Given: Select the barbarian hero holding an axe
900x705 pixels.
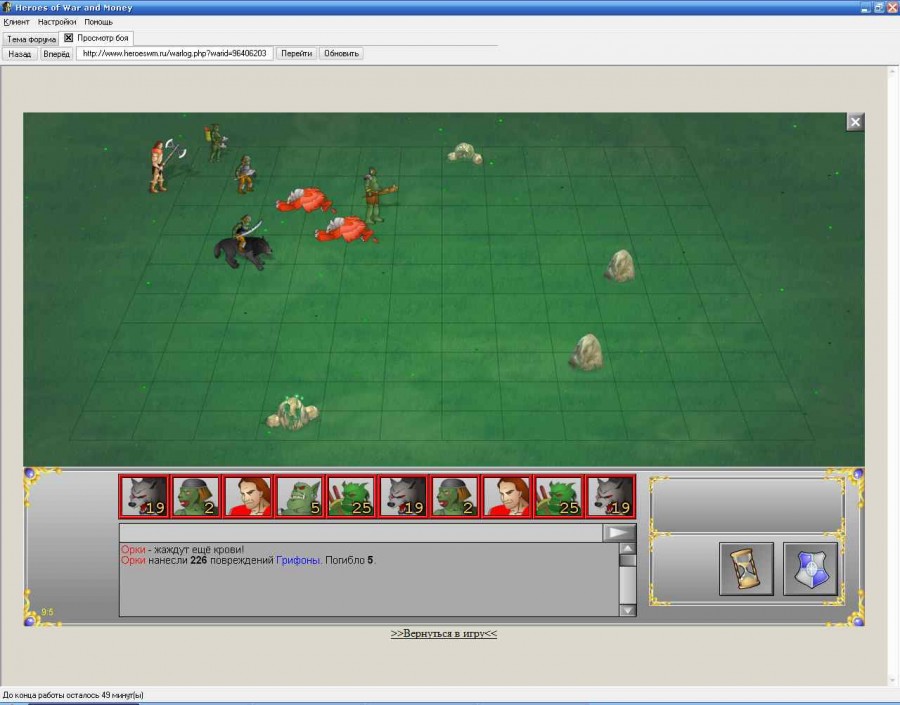Looking at the screenshot, I should (165, 165).
